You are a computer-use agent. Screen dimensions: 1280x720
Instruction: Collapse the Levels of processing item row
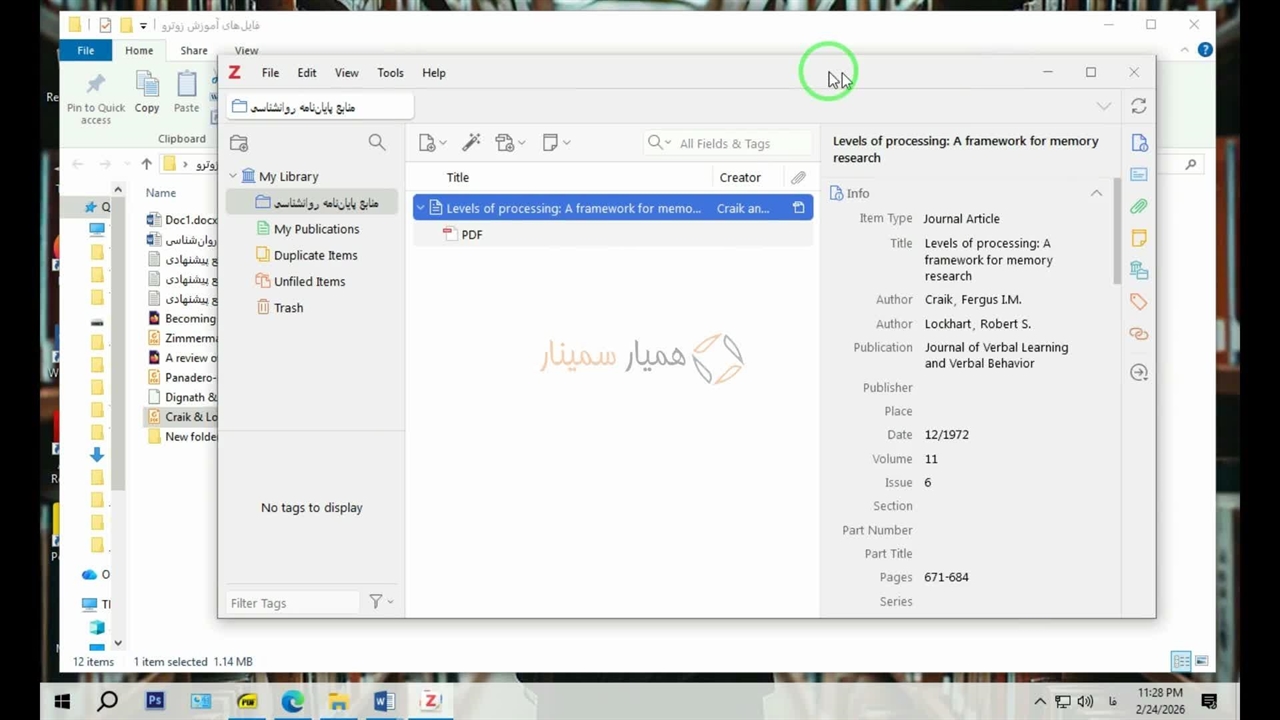tap(421, 208)
